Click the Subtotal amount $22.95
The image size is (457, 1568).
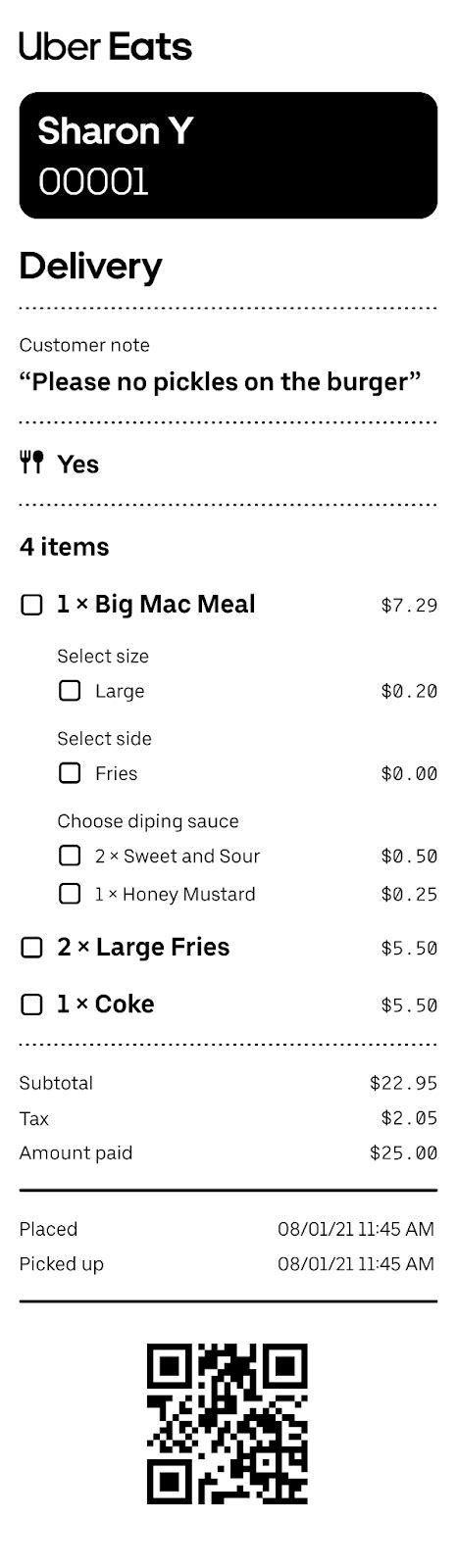pos(403,1083)
